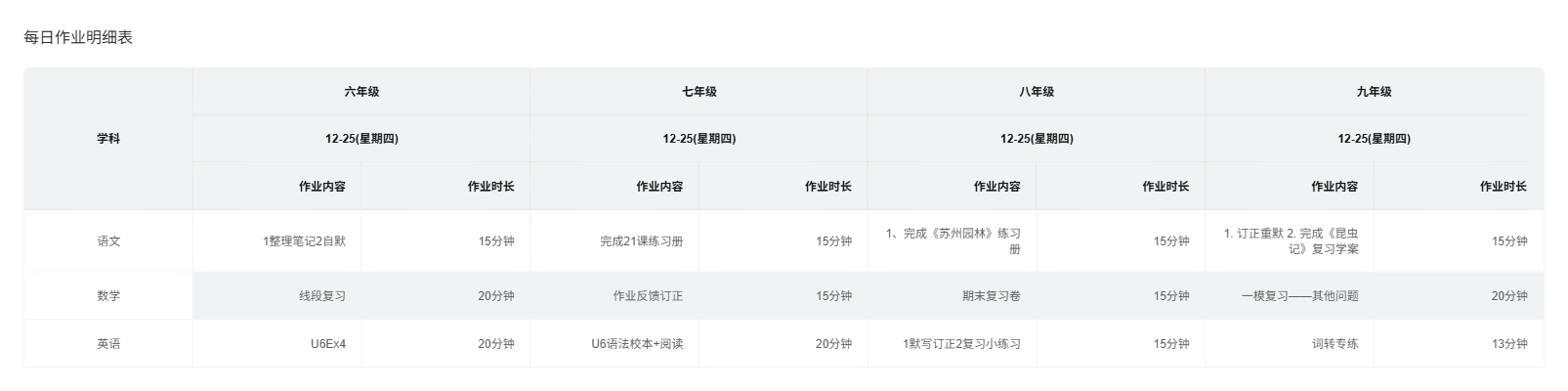Viewport: 1568px width, 391px height.
Task: Click the 每日作业明细表 title
Action: pyautogui.click(x=78, y=38)
